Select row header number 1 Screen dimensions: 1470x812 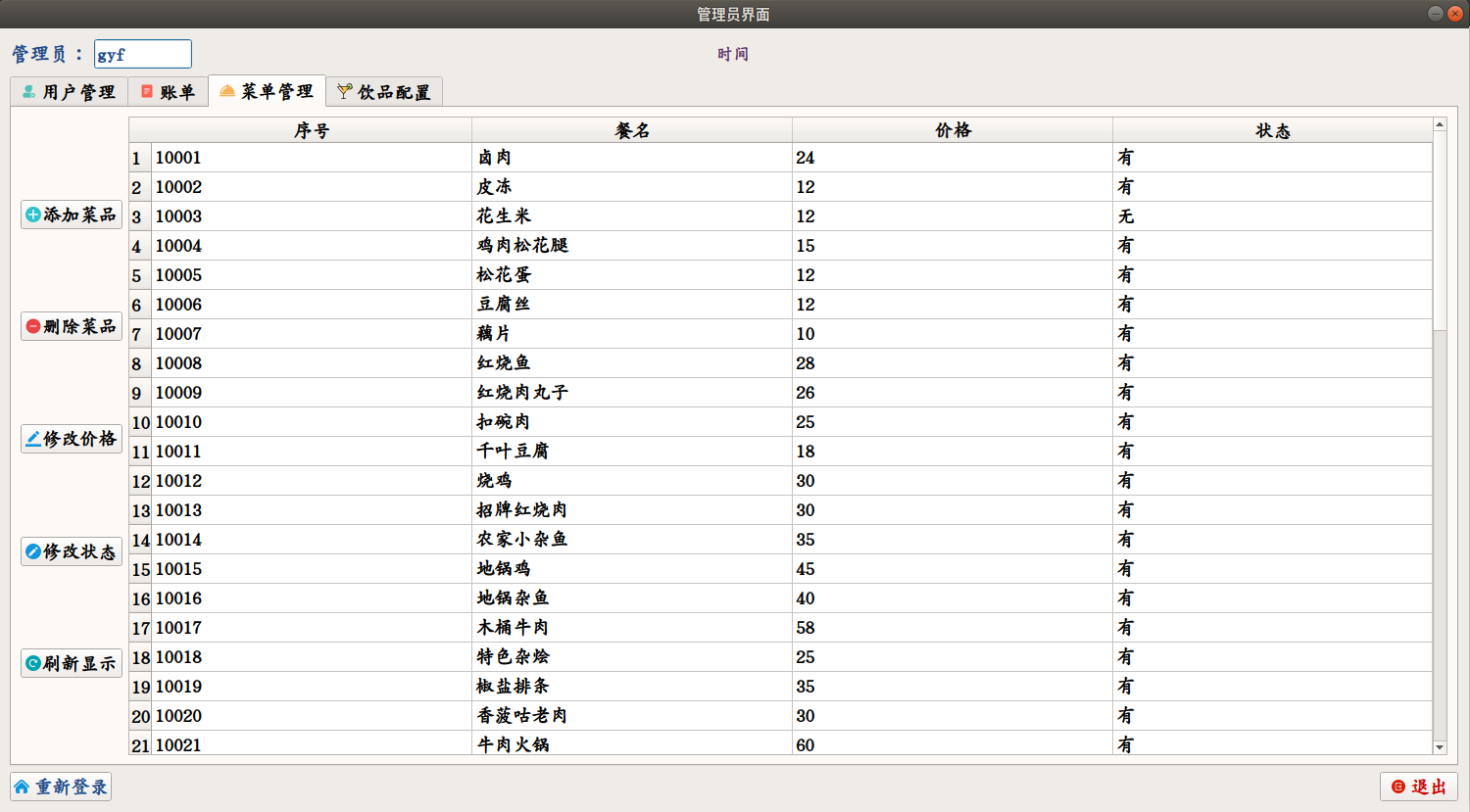[x=140, y=158]
